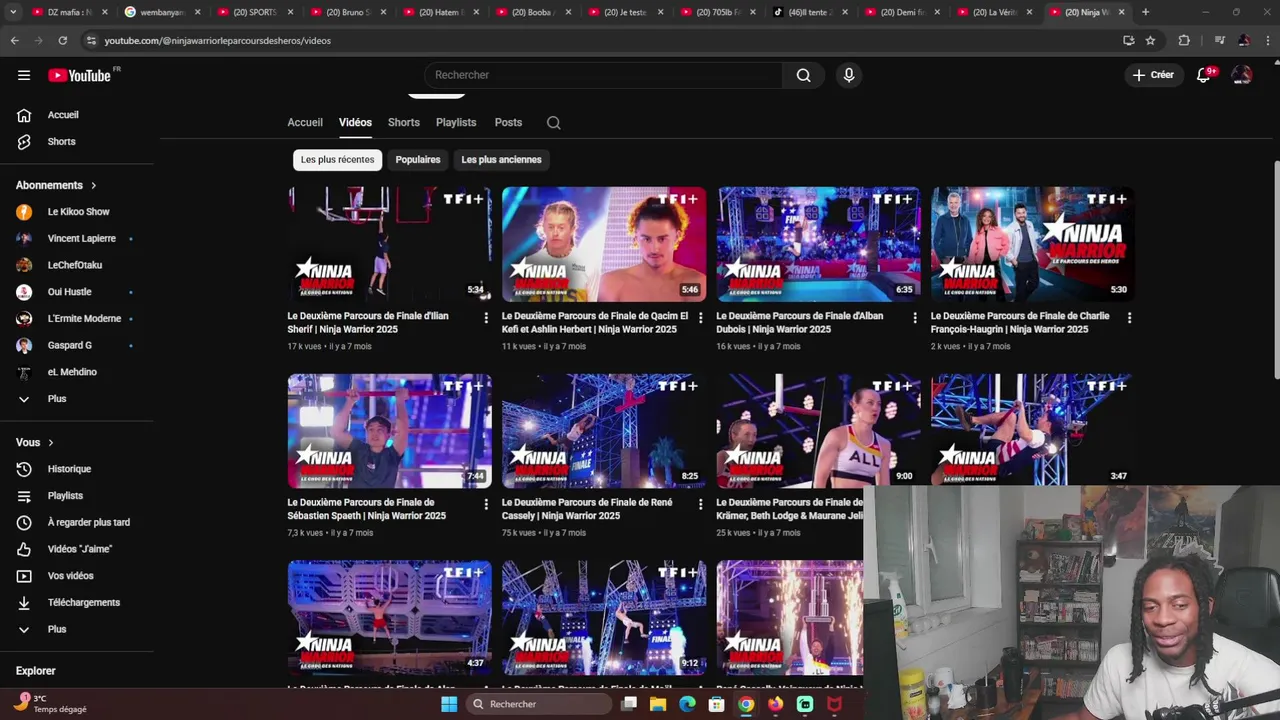Go to YouTube home via logo
This screenshot has height=720, width=1280.
coord(79,75)
